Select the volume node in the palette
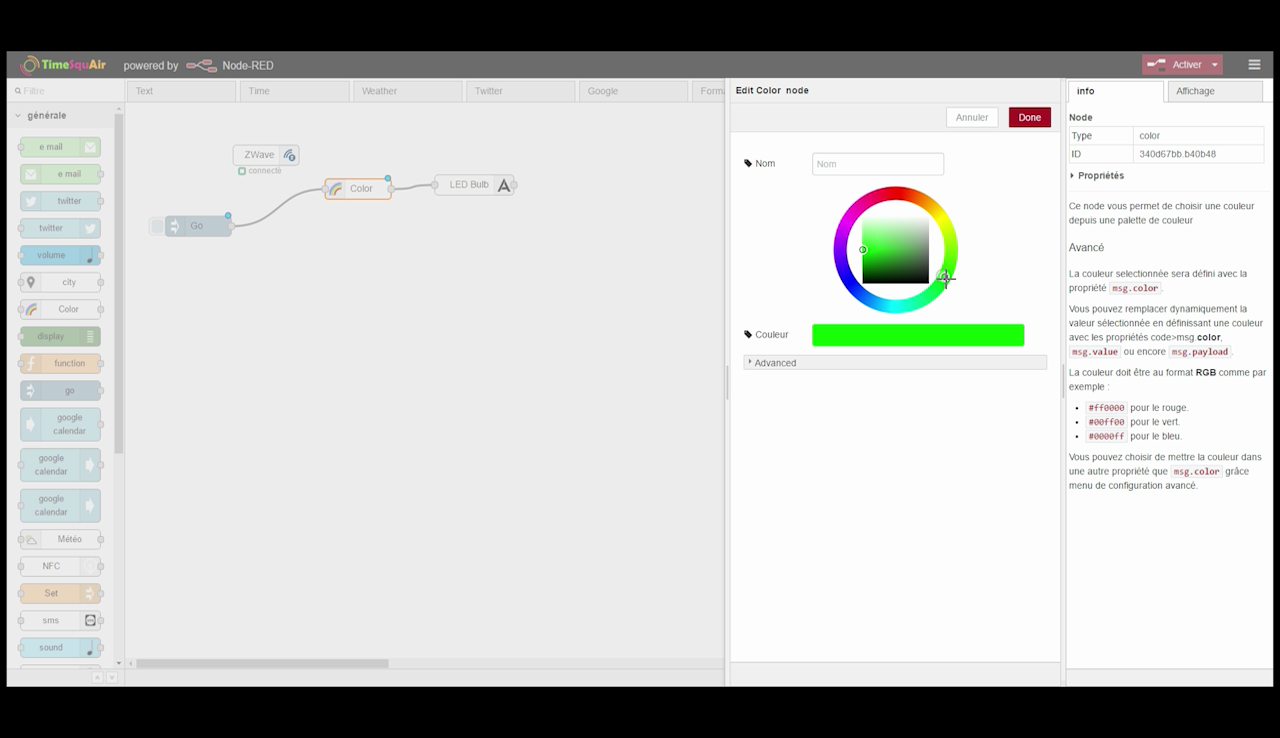Viewport: 1280px width, 738px height. tap(60, 255)
